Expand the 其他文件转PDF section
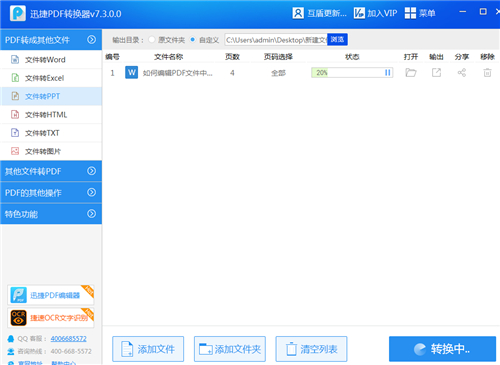The width and height of the screenshot is (500, 365). click(x=91, y=171)
